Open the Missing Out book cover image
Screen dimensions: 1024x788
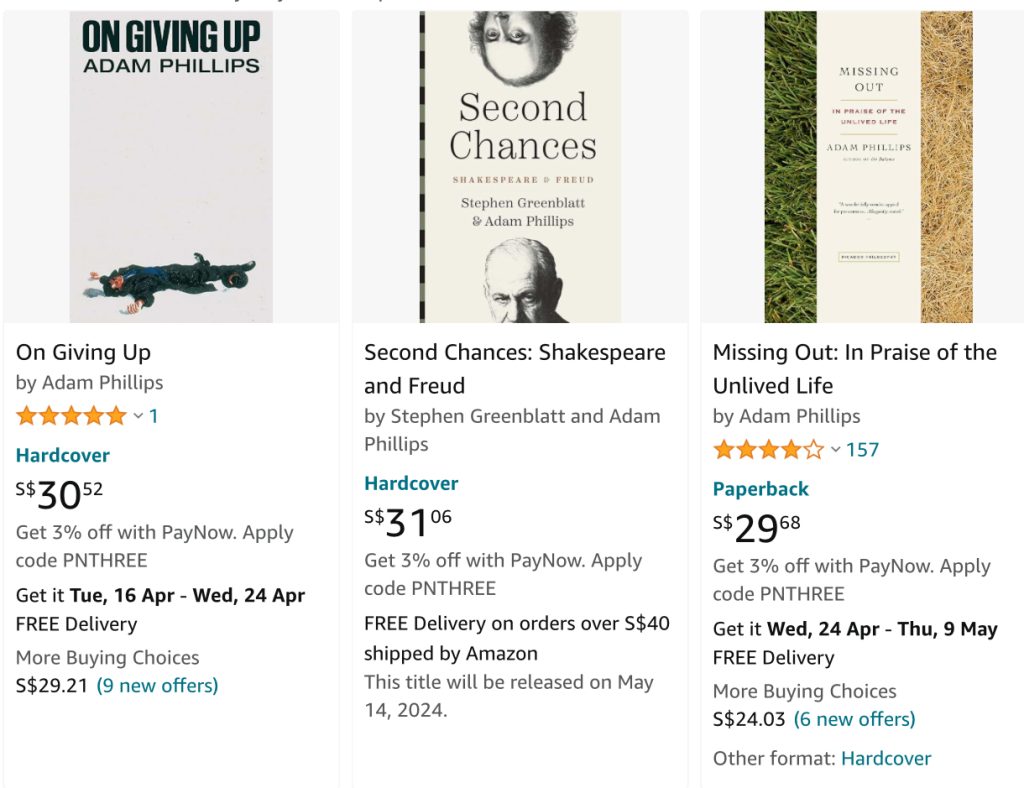pos(868,167)
